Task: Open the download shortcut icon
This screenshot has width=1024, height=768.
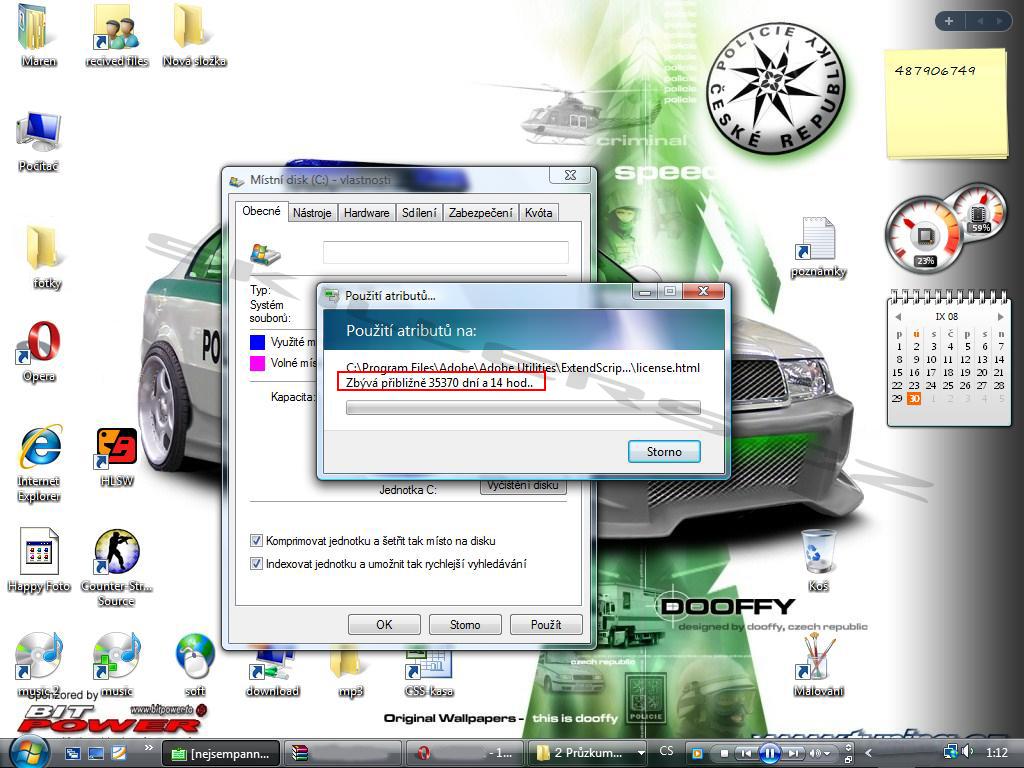Action: pos(272,673)
